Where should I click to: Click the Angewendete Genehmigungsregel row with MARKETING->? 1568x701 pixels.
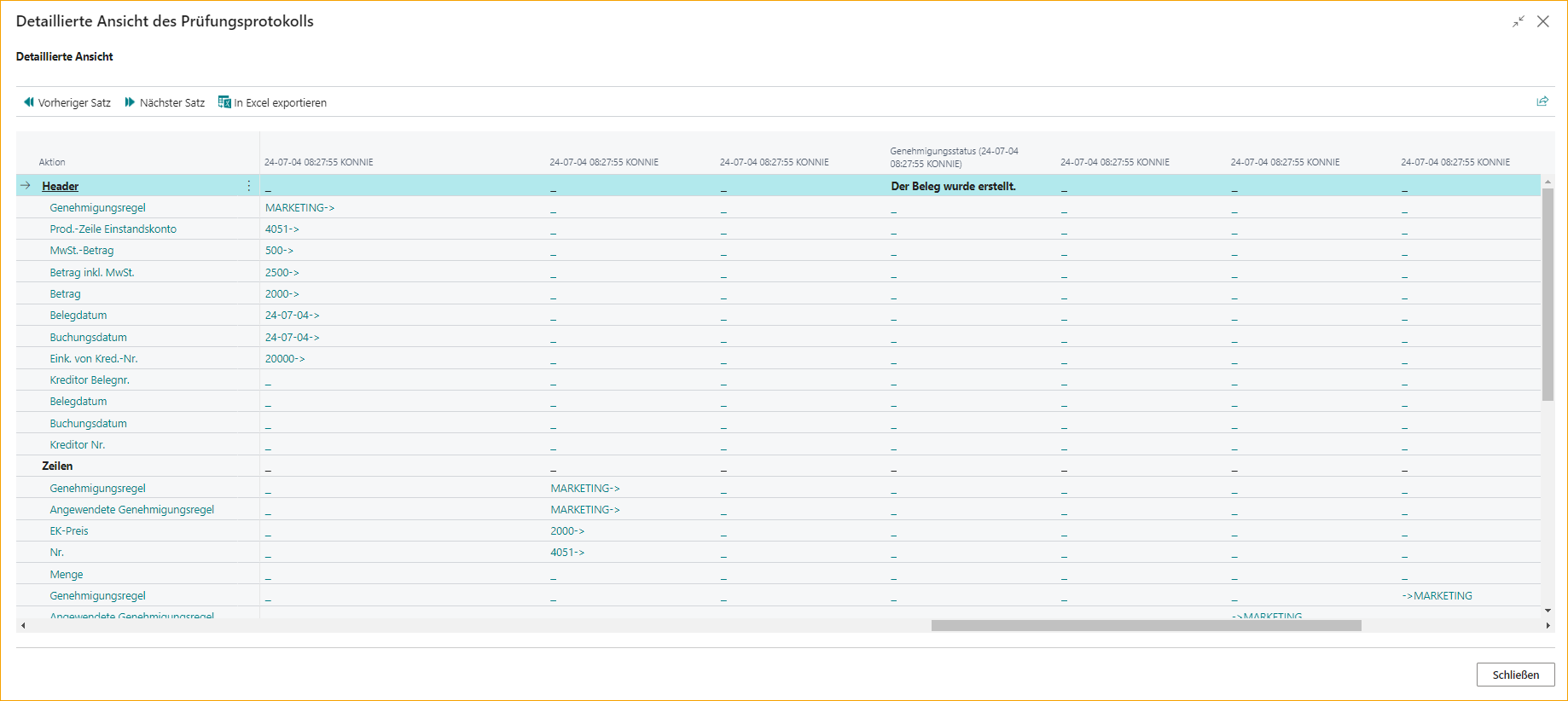pyautogui.click(x=778, y=509)
